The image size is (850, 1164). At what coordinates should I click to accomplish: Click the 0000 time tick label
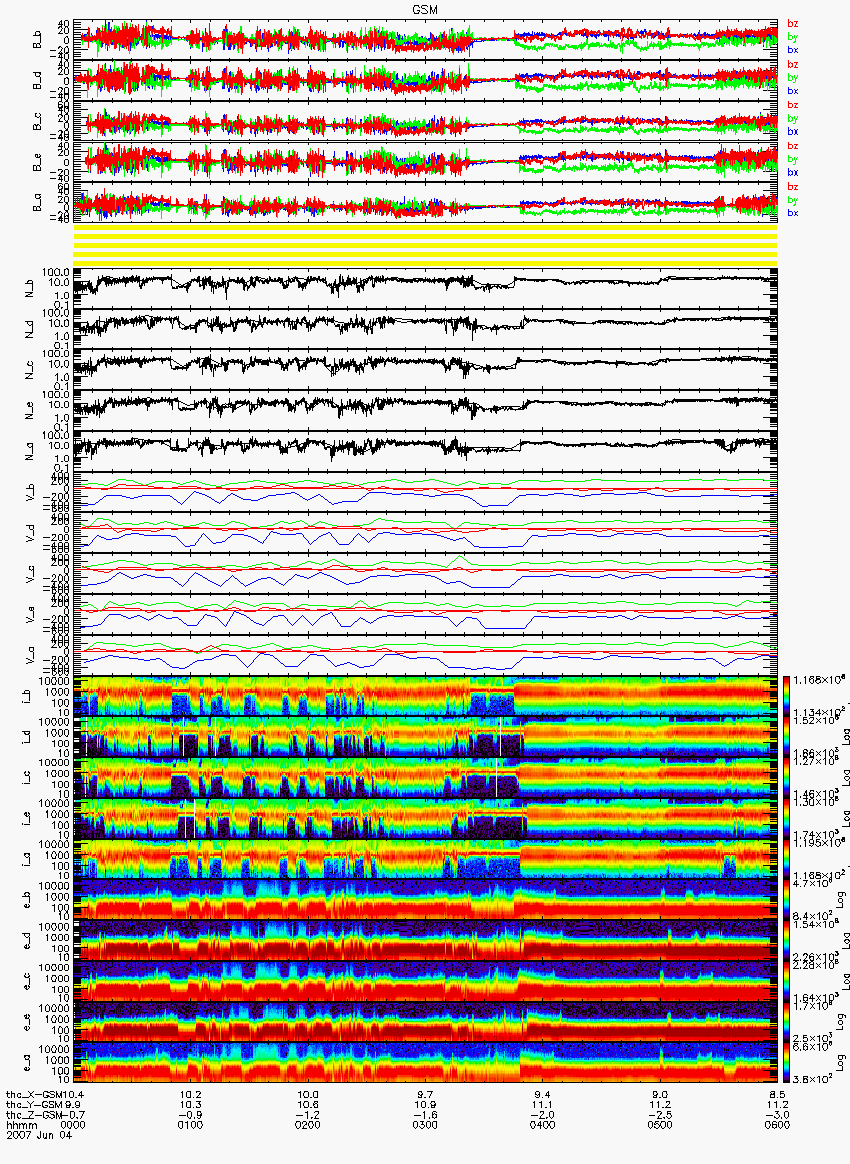pyautogui.click(x=73, y=1125)
